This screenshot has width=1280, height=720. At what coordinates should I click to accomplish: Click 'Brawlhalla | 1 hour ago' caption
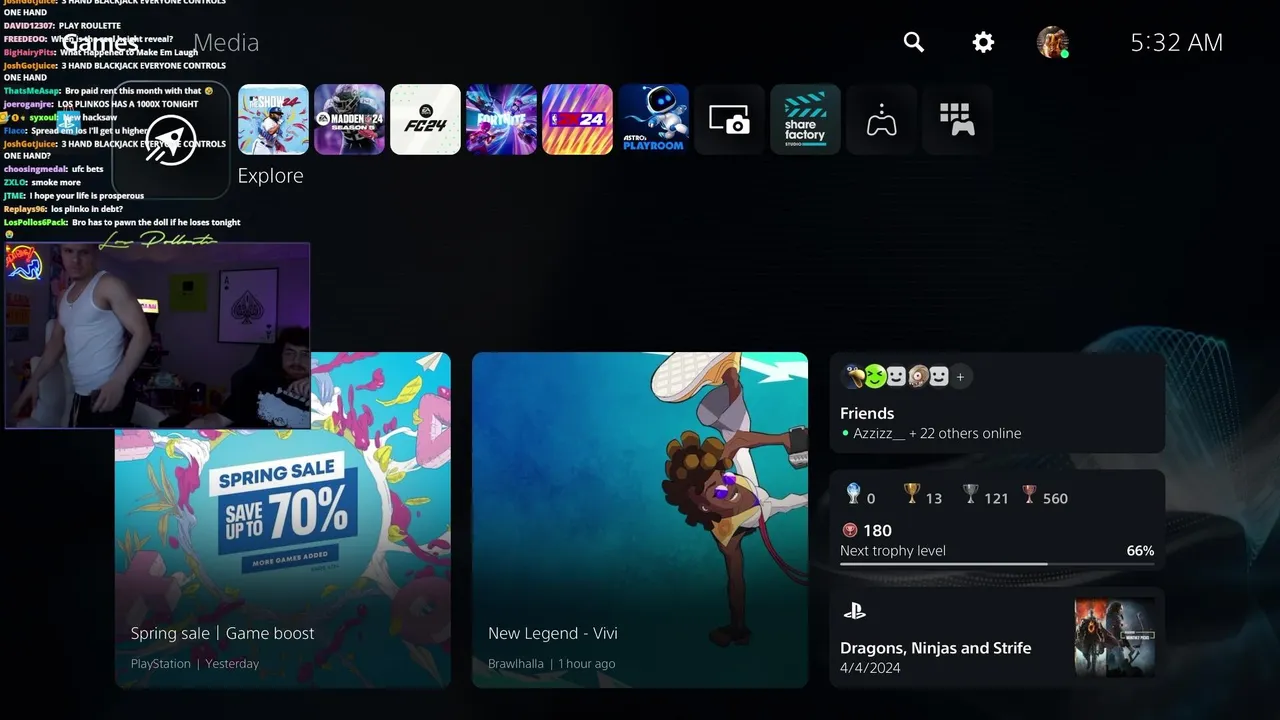click(x=551, y=664)
